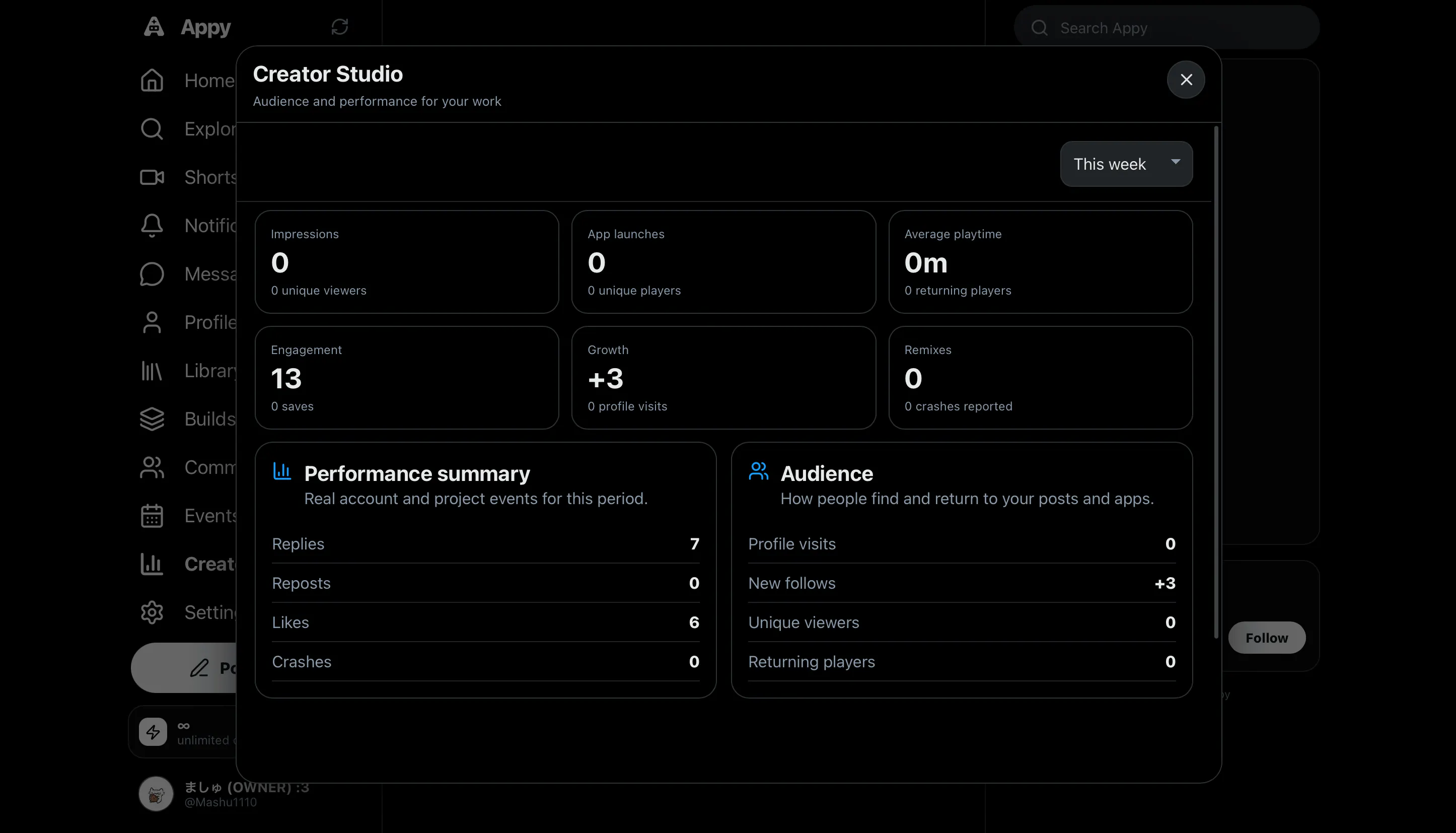
Task: Open the Mashu1110 account avatar
Action: pyautogui.click(x=156, y=794)
